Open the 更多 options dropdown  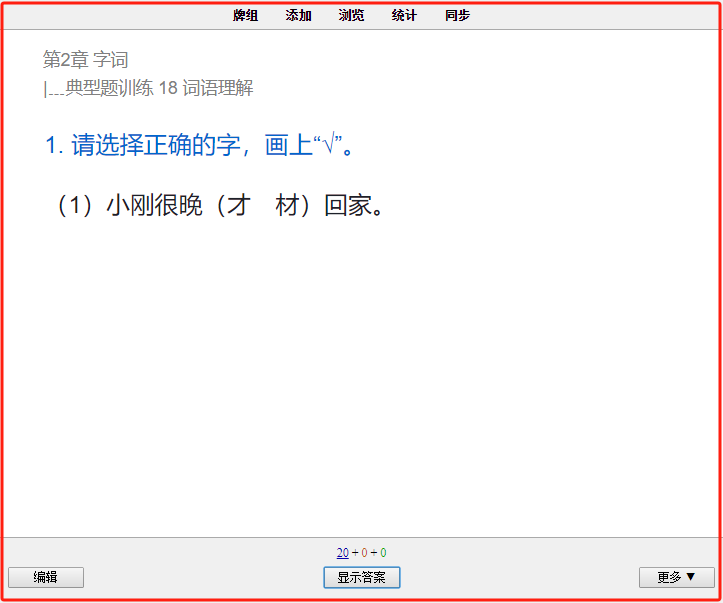pyautogui.click(x=677, y=577)
